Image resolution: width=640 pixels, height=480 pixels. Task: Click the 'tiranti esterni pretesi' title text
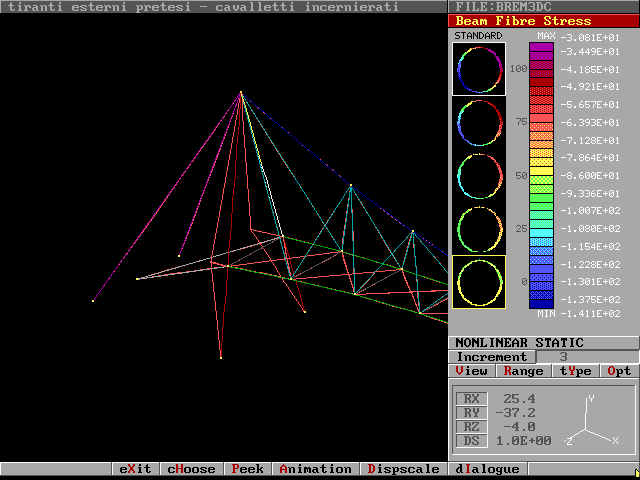click(99, 7)
